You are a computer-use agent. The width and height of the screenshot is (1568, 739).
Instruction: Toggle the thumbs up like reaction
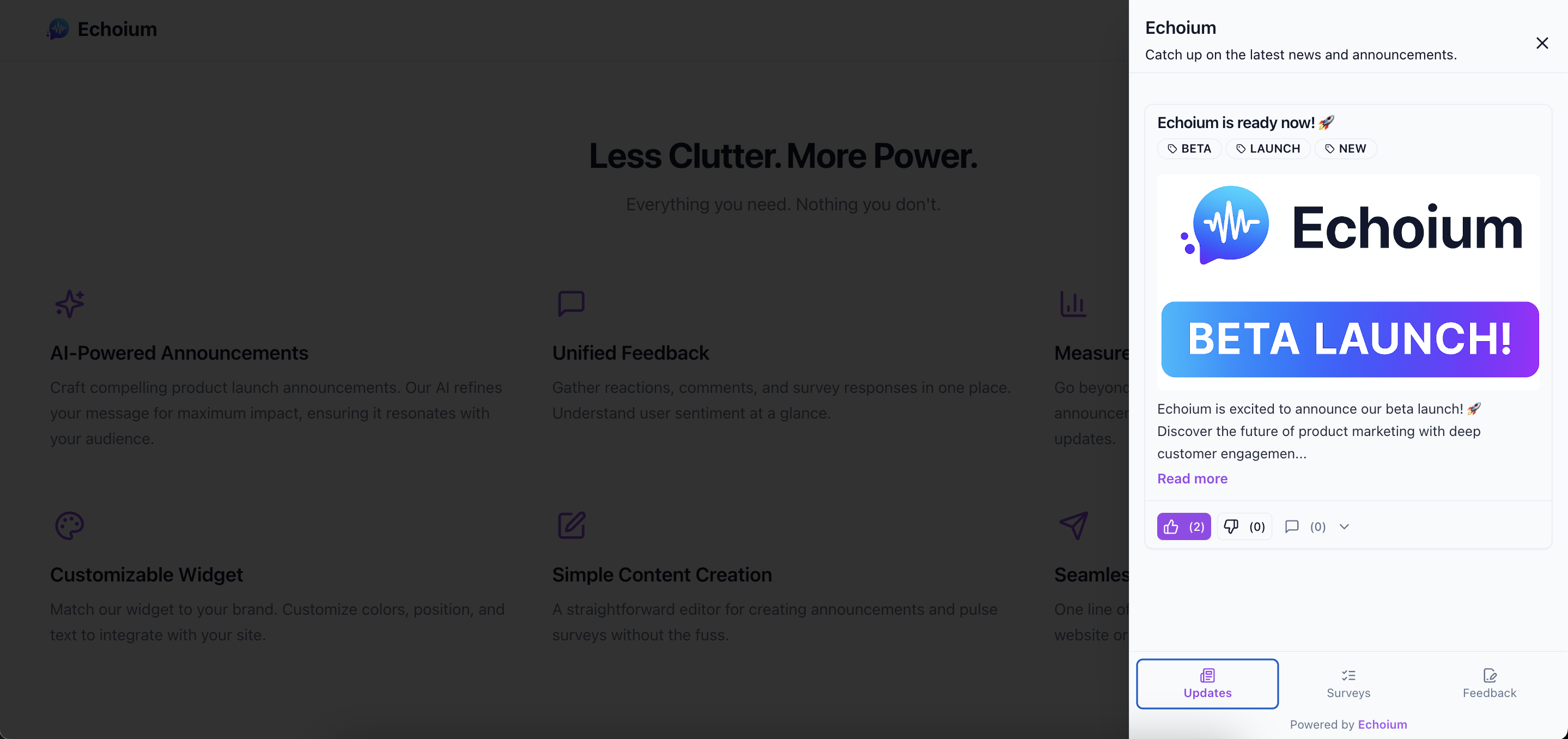[x=1183, y=526]
